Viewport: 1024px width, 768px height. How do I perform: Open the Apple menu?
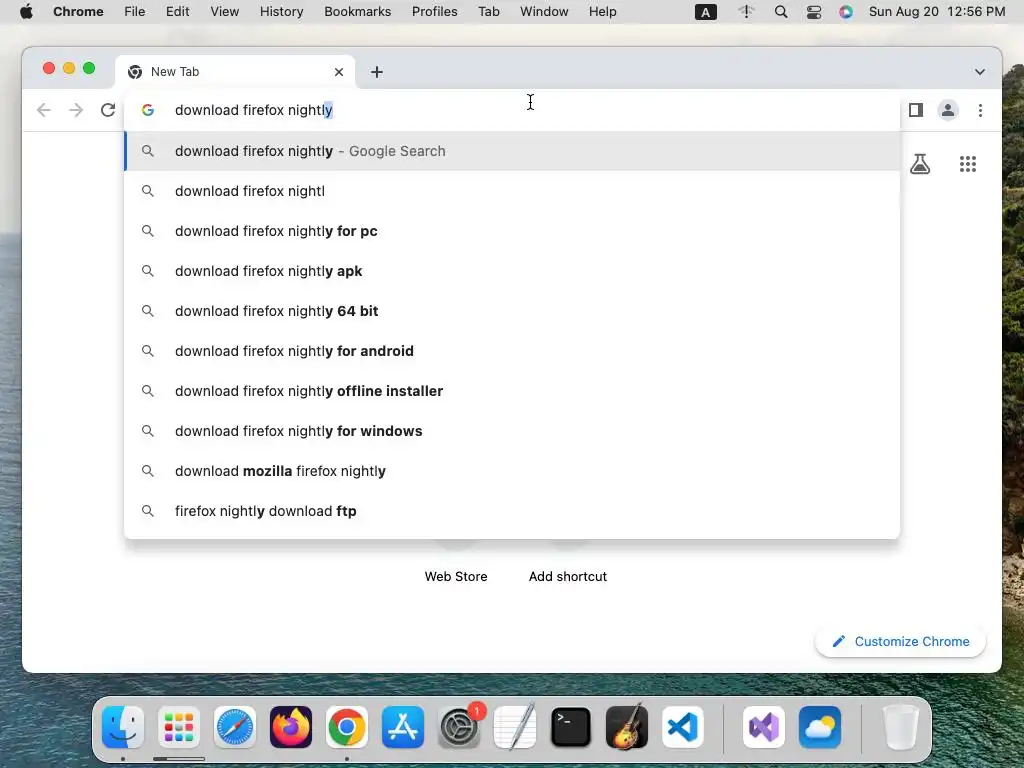pyautogui.click(x=26, y=12)
